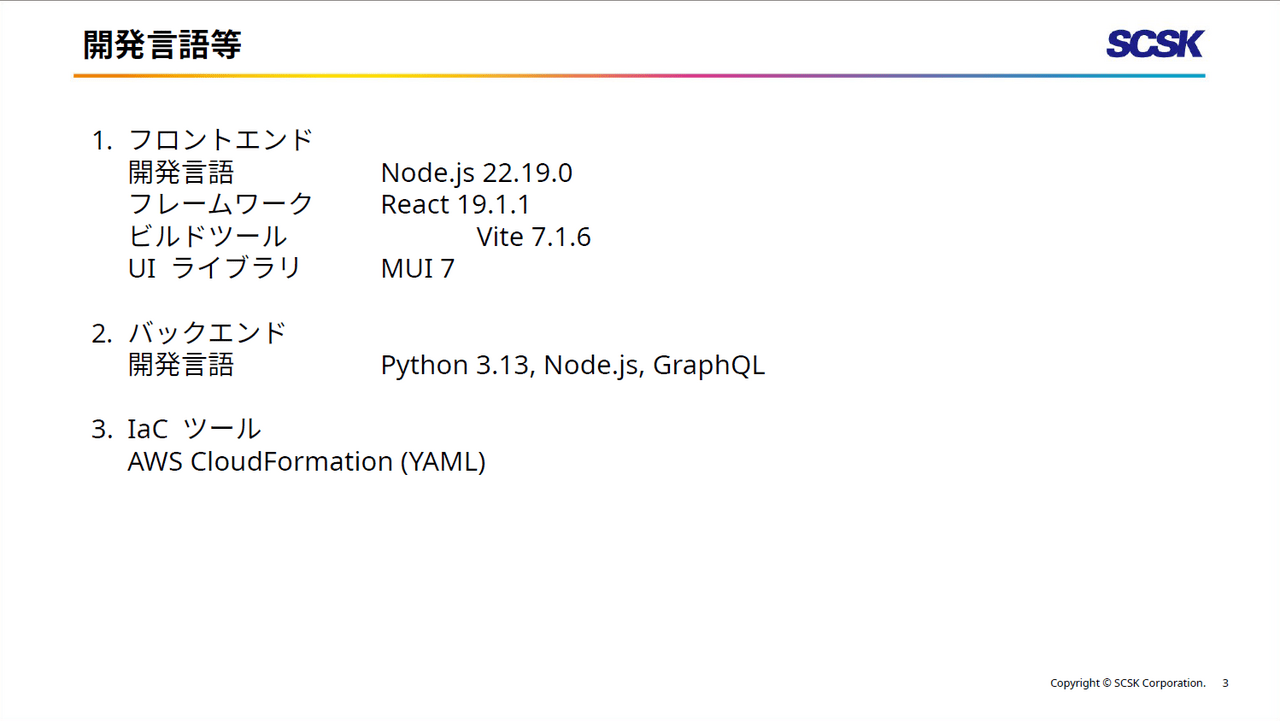Click the SCSK logo
Viewport: 1280px width, 721px height.
coord(1154,44)
